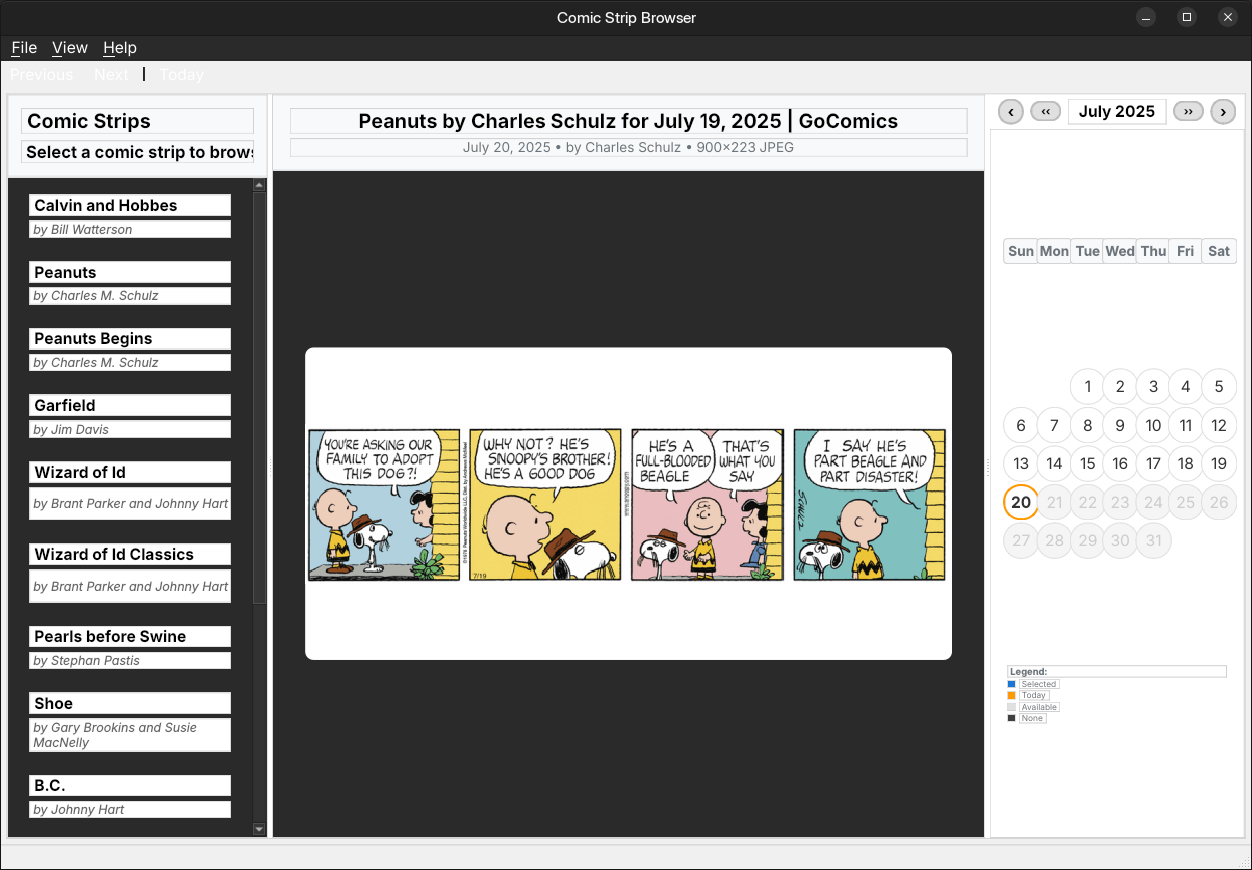The width and height of the screenshot is (1252, 870).
Task: Click the July 2025 month label
Action: [x=1116, y=112]
